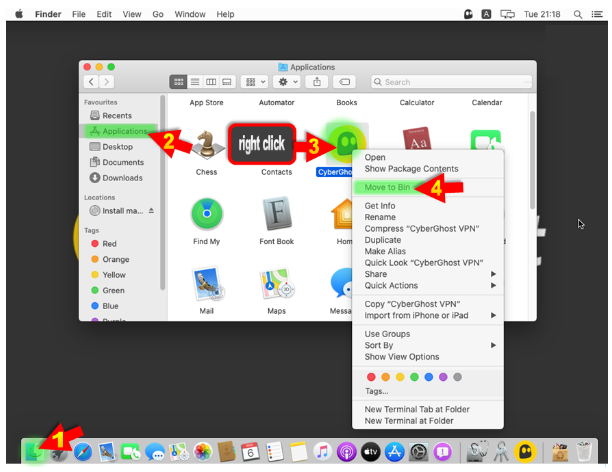Click the Finder search field

click(x=451, y=82)
